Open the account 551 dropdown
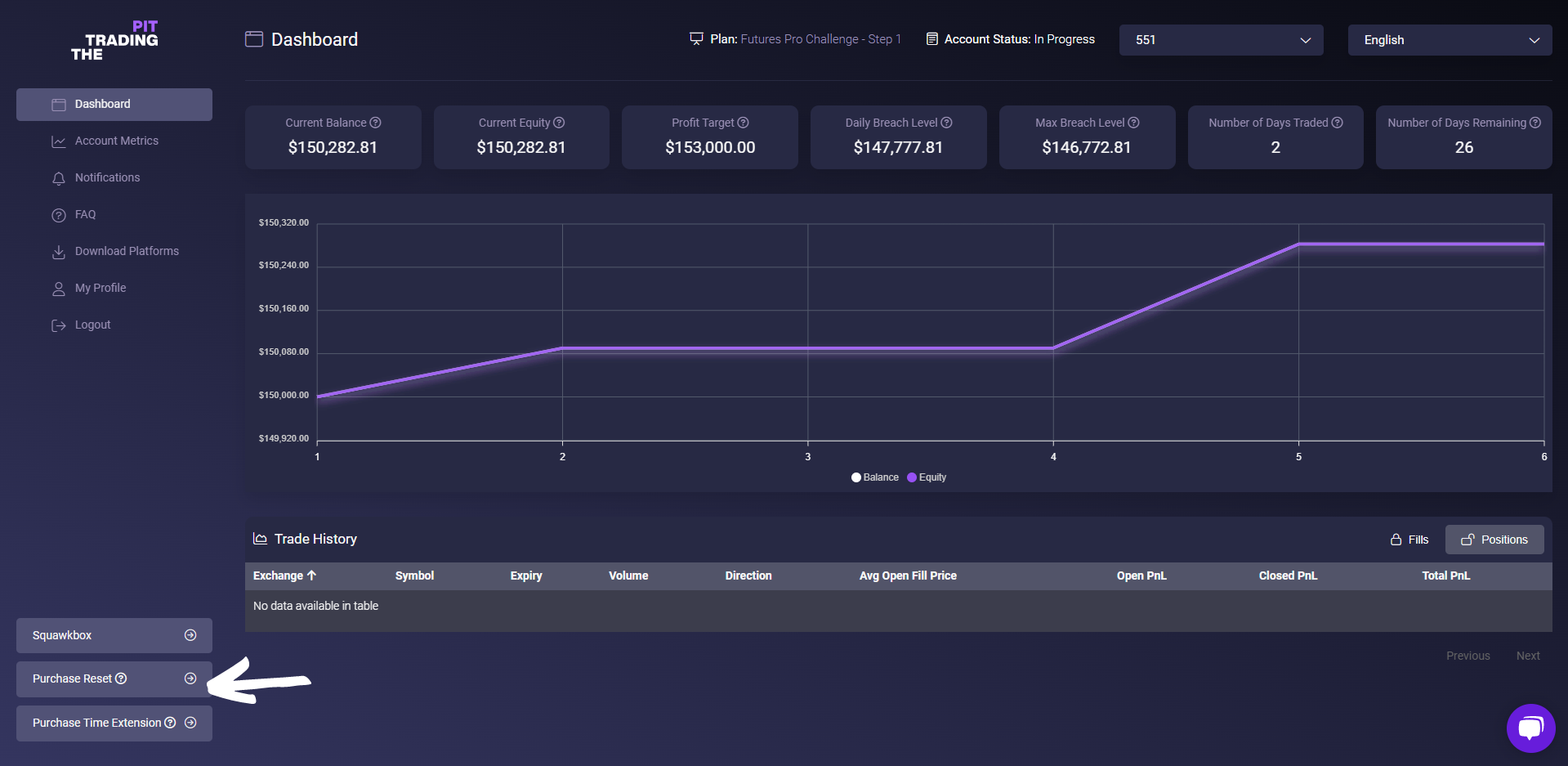 [x=1221, y=40]
